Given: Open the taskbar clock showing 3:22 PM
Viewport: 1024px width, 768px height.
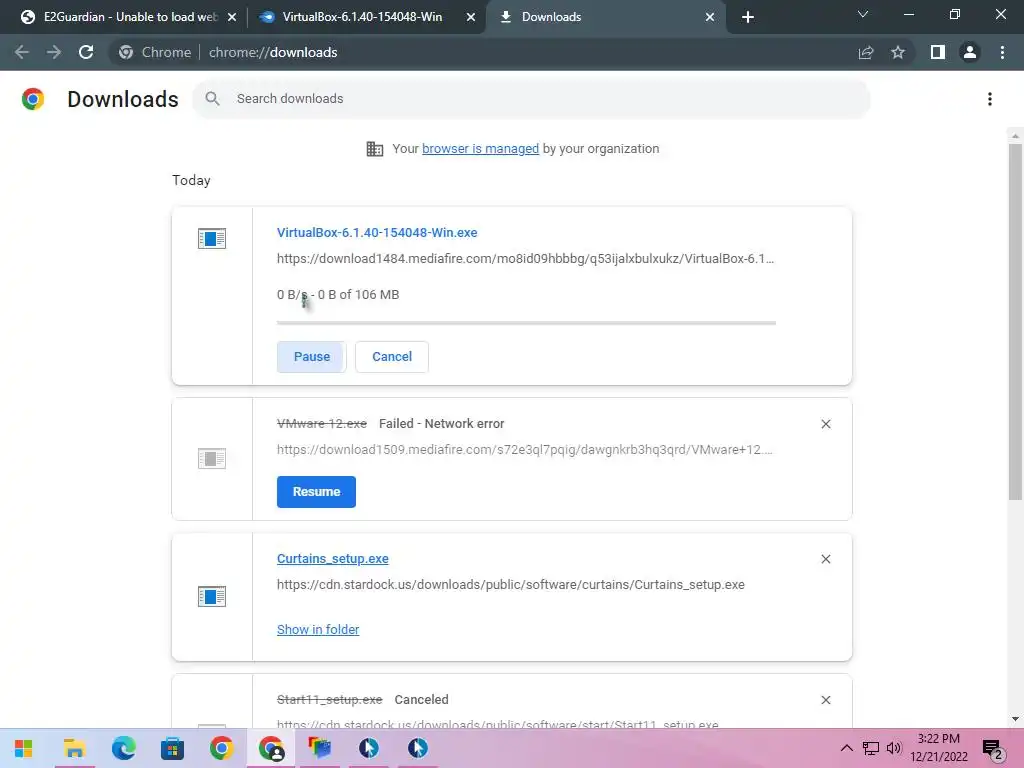Looking at the screenshot, I should (x=939, y=748).
